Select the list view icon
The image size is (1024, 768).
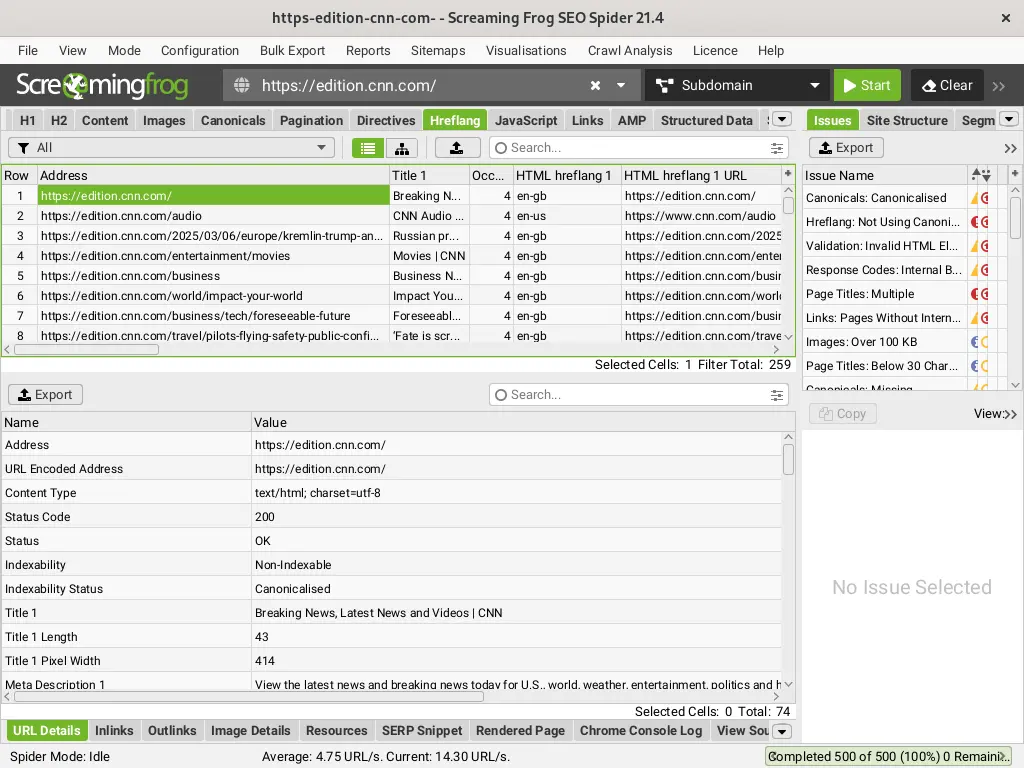[368, 148]
